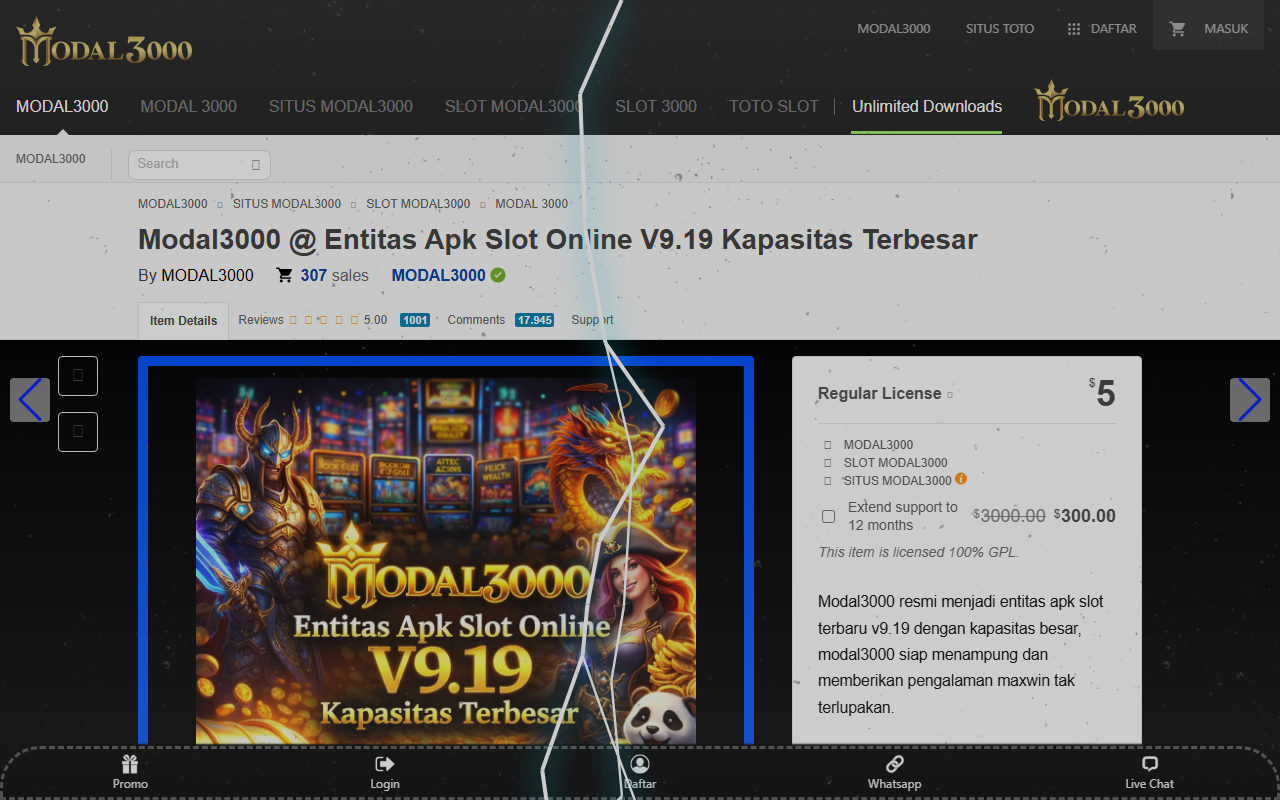Click the Modal3000 slot preview image
Image resolution: width=1280 pixels, height=800 pixels.
(x=446, y=560)
